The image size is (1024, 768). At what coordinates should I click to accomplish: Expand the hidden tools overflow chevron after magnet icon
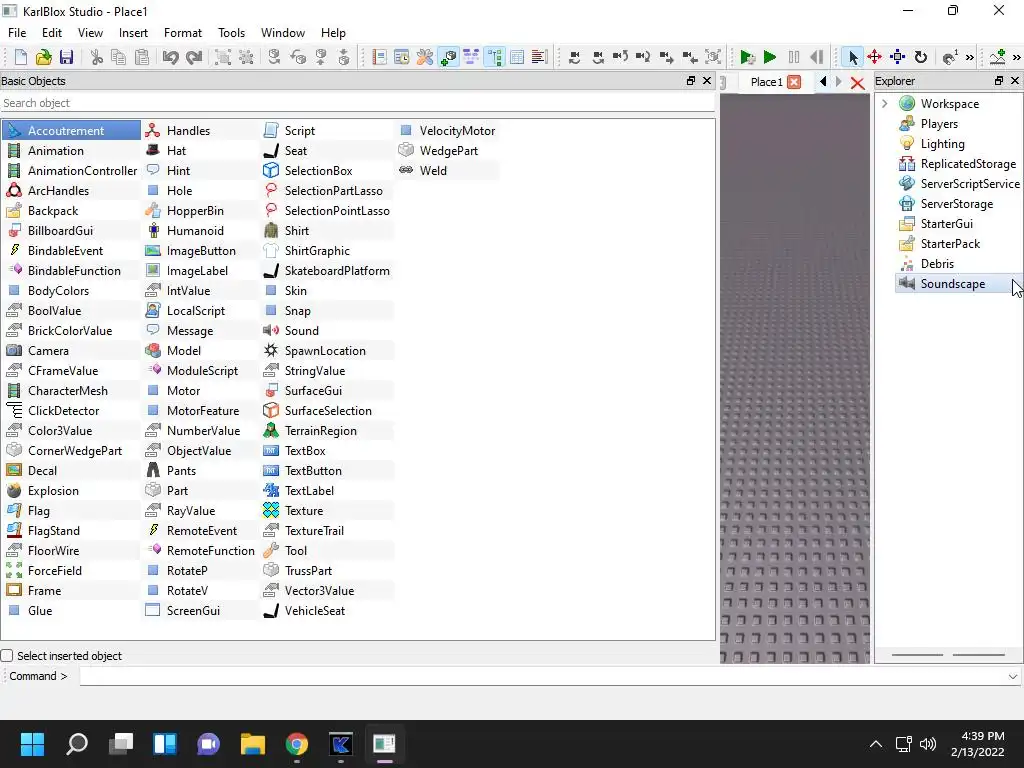(970, 57)
